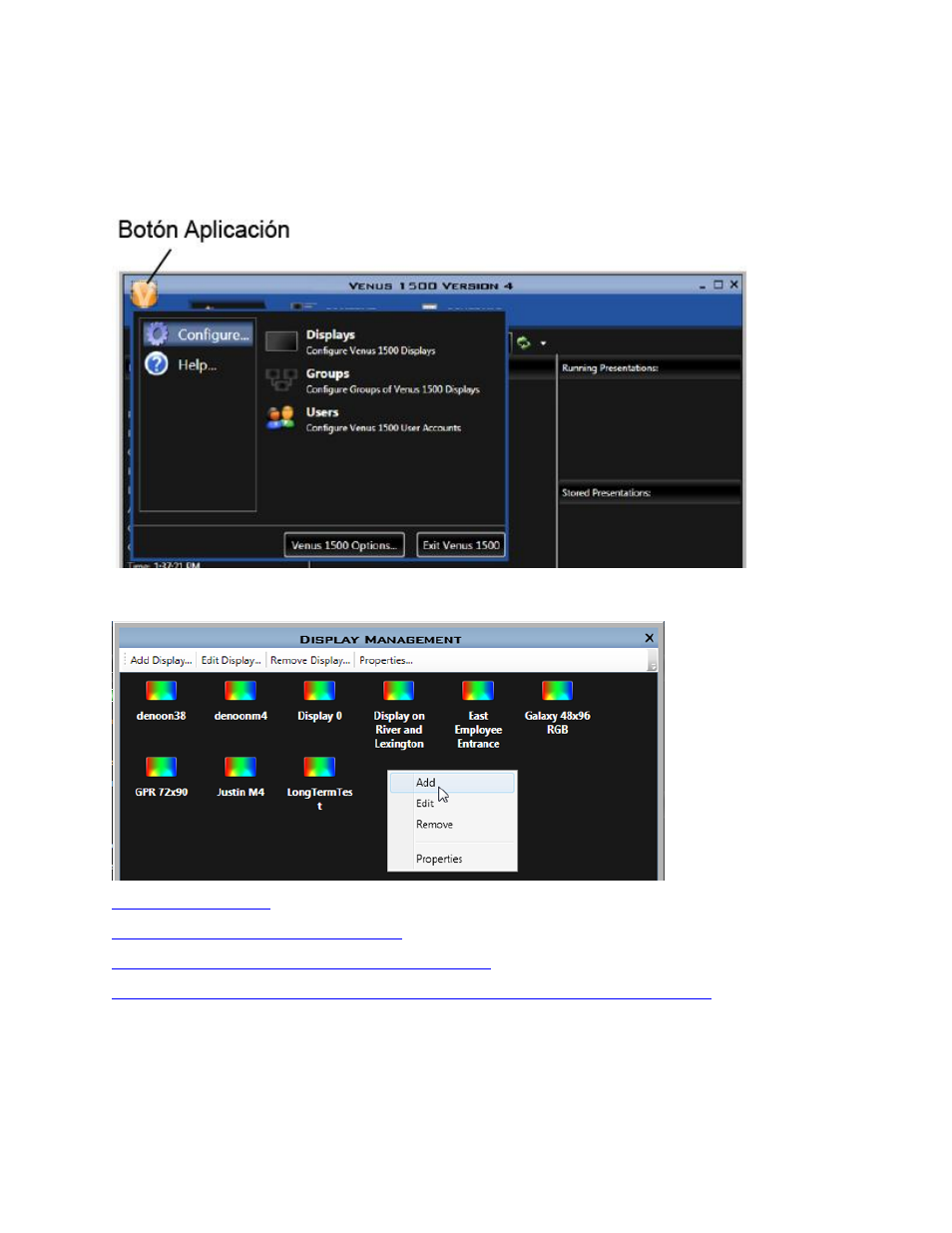
Task: Click the Stored Presentations header
Action: pos(650,493)
